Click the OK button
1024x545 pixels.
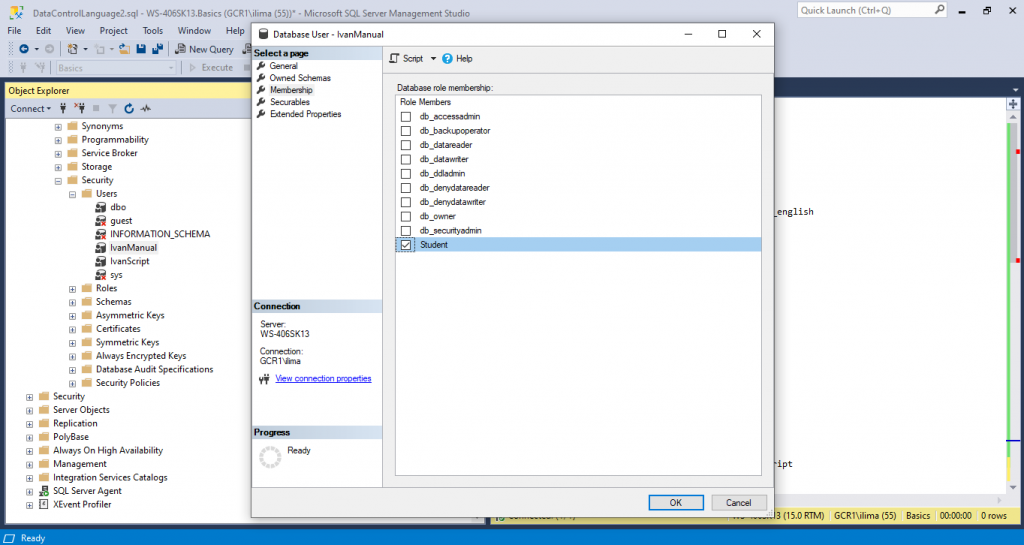[676, 503]
